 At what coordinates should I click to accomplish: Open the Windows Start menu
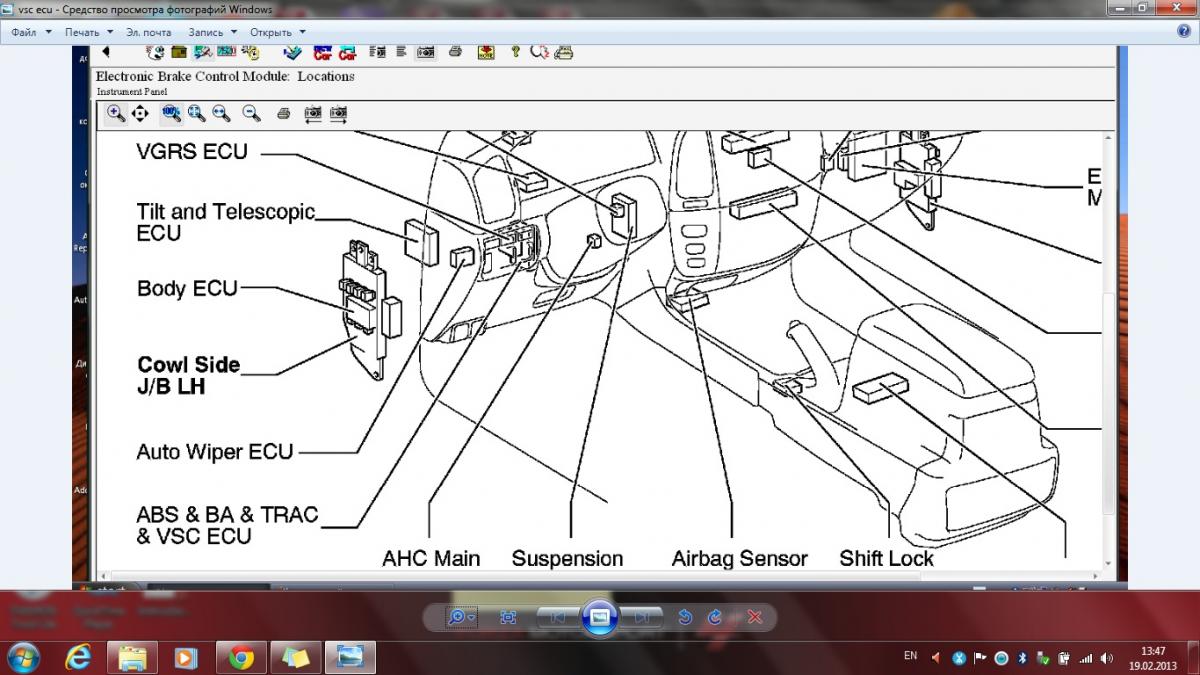[23, 657]
